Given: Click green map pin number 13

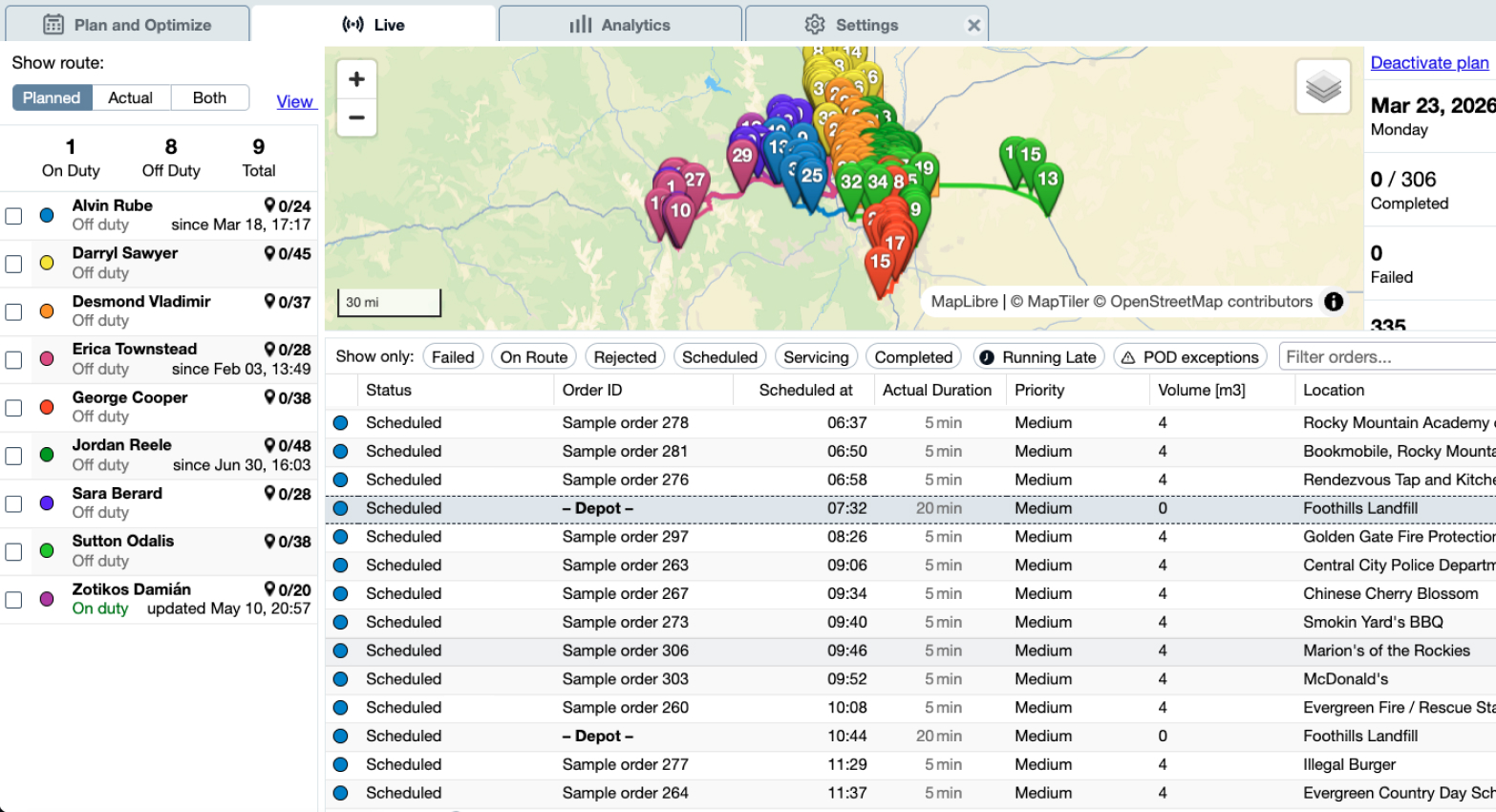Looking at the screenshot, I should click(1048, 180).
